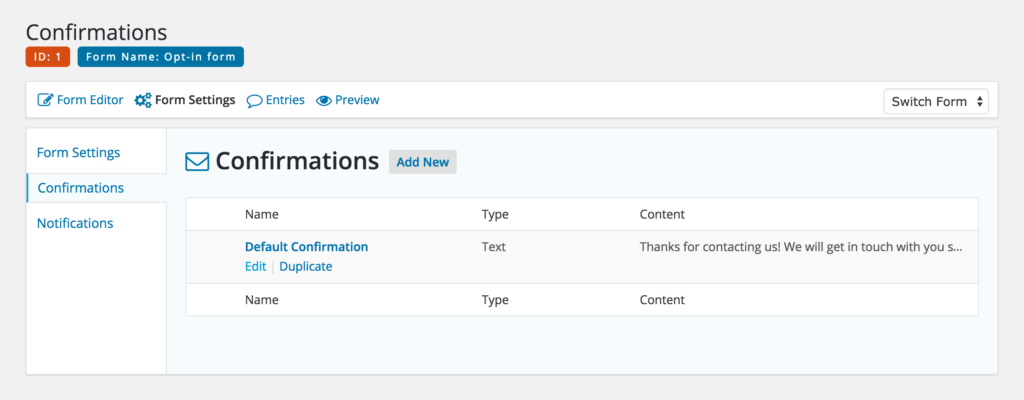Click the Form Settings gears icon
The width and height of the screenshot is (1024, 400).
pyautogui.click(x=143, y=101)
